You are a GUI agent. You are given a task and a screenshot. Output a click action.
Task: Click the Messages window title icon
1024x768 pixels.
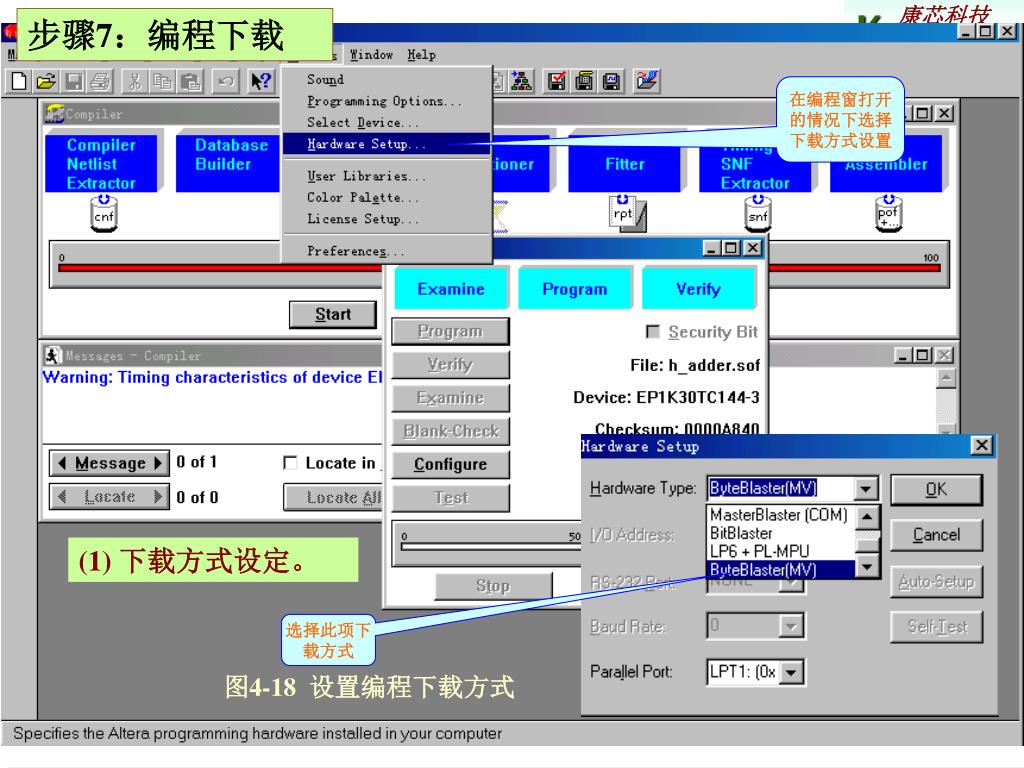coord(52,355)
